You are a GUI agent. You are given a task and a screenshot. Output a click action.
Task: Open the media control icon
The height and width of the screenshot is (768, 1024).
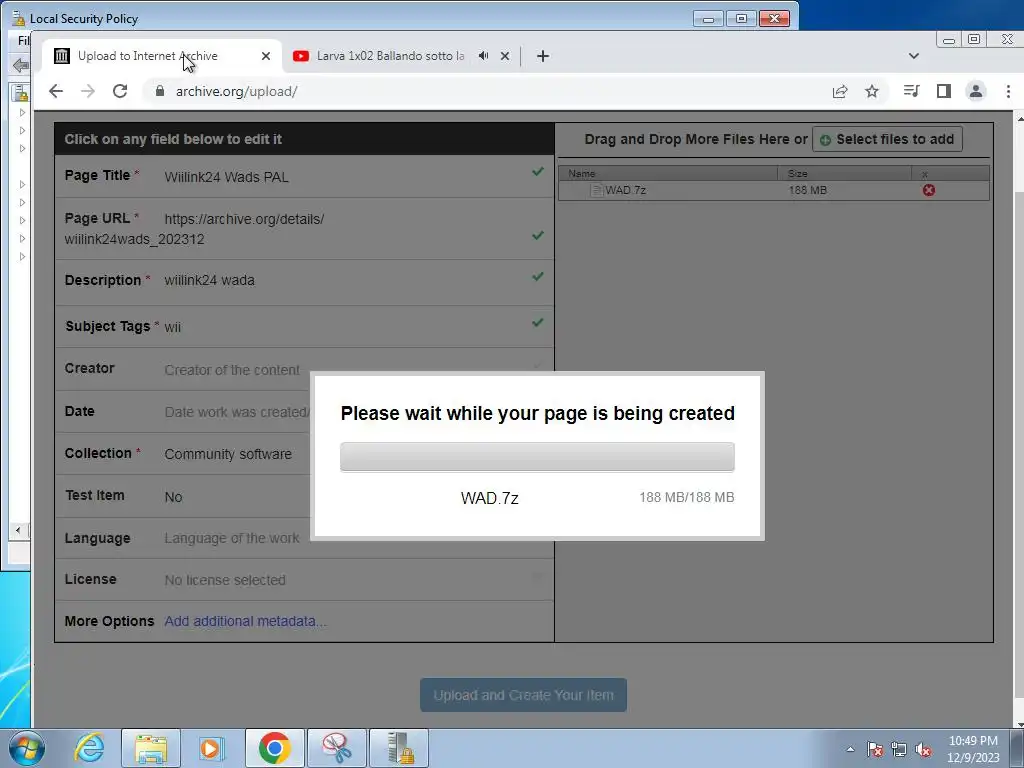pyautogui.click(x=912, y=91)
